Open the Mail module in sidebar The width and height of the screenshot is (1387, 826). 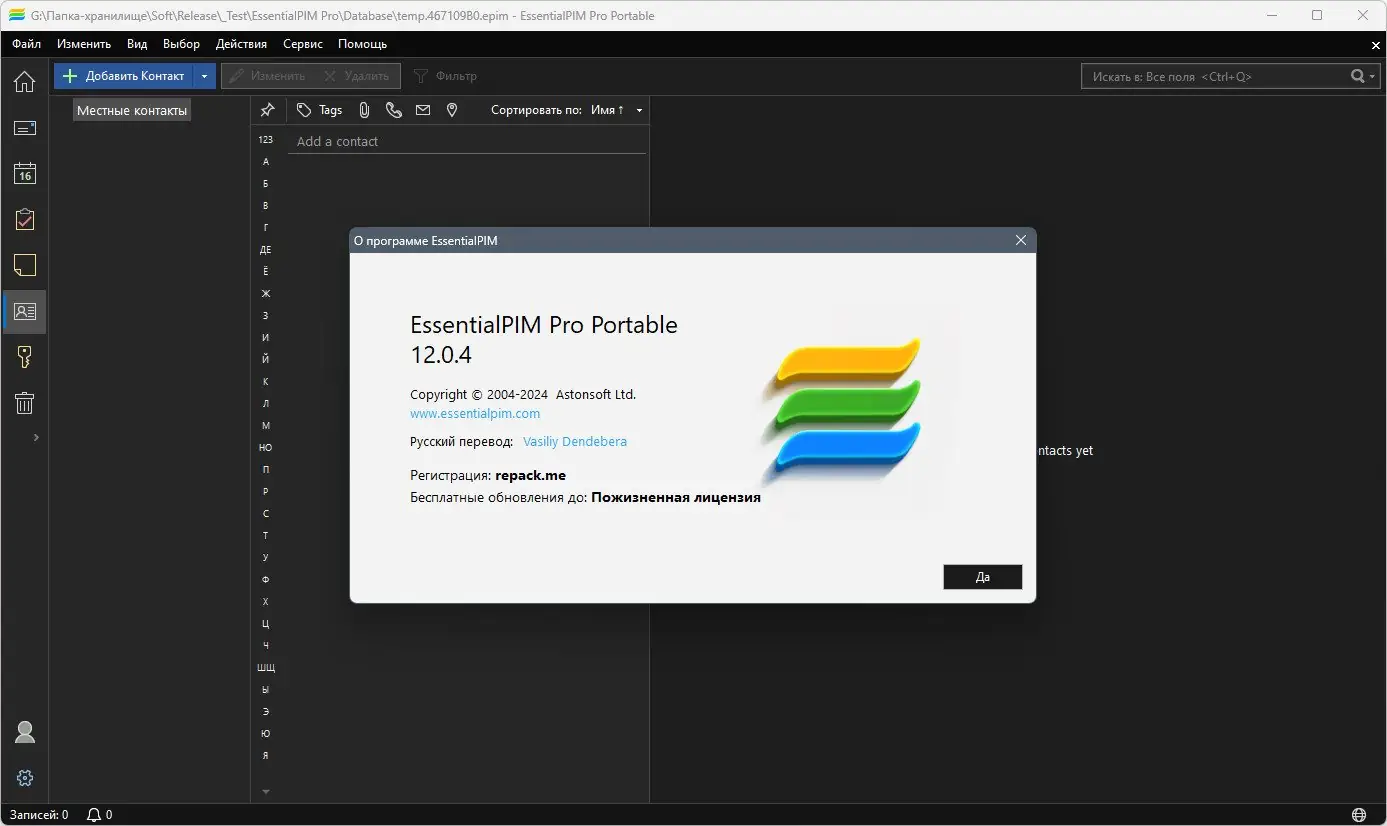[x=24, y=128]
